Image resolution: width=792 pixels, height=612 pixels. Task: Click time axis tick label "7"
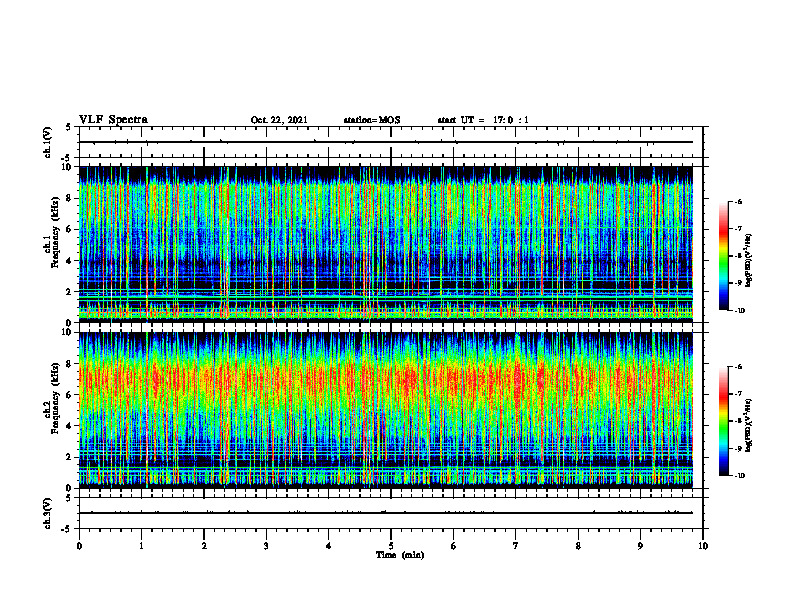[x=516, y=546]
